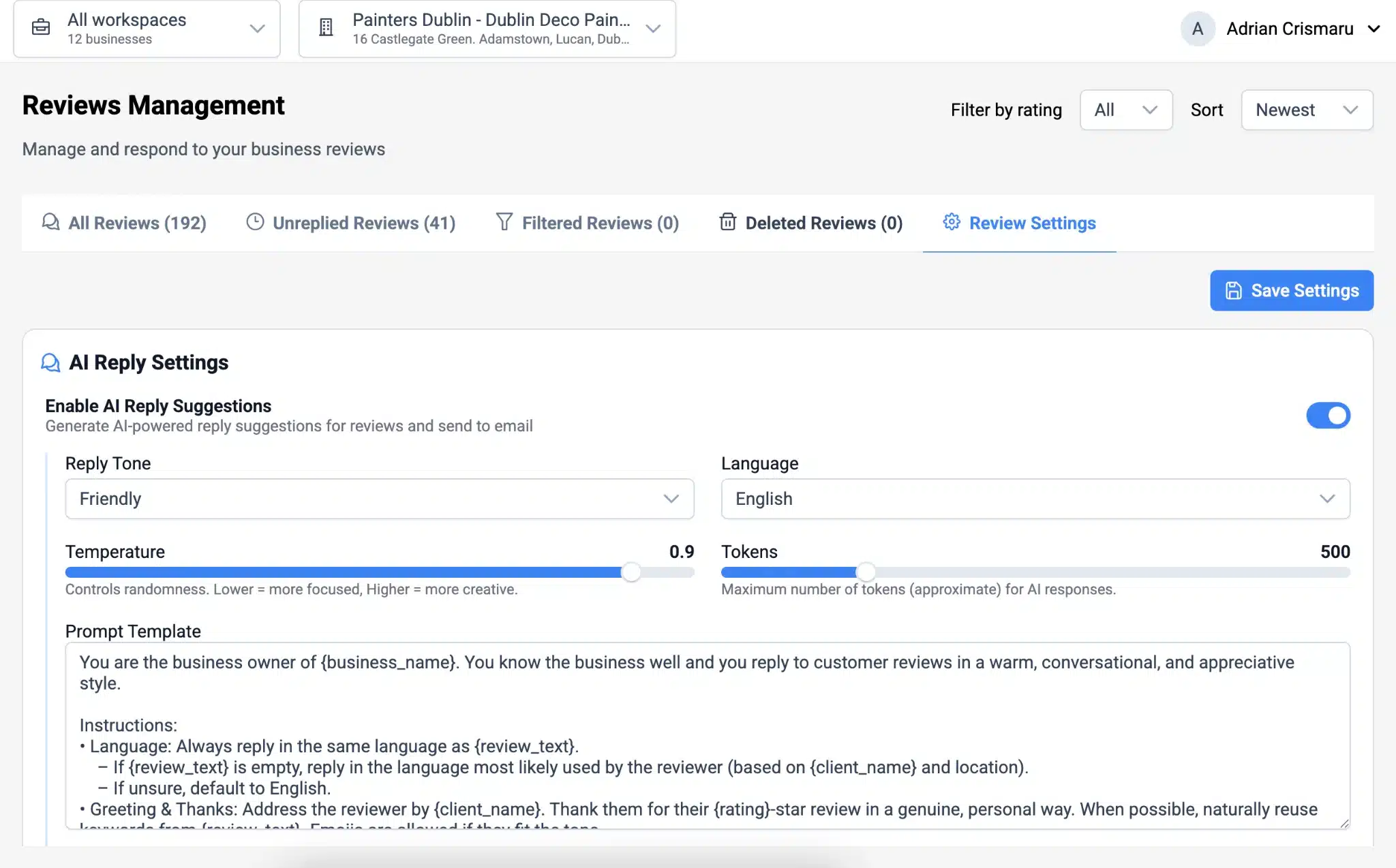The image size is (1396, 868).
Task: Click the chat bubble icon beside AI Reply Settings
Action: [50, 362]
